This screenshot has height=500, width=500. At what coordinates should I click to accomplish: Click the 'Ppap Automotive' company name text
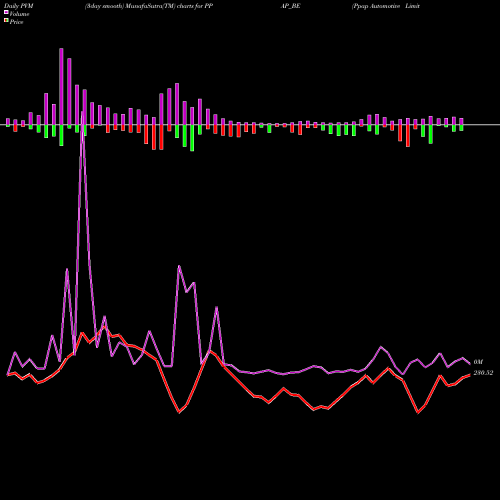(x=376, y=6)
